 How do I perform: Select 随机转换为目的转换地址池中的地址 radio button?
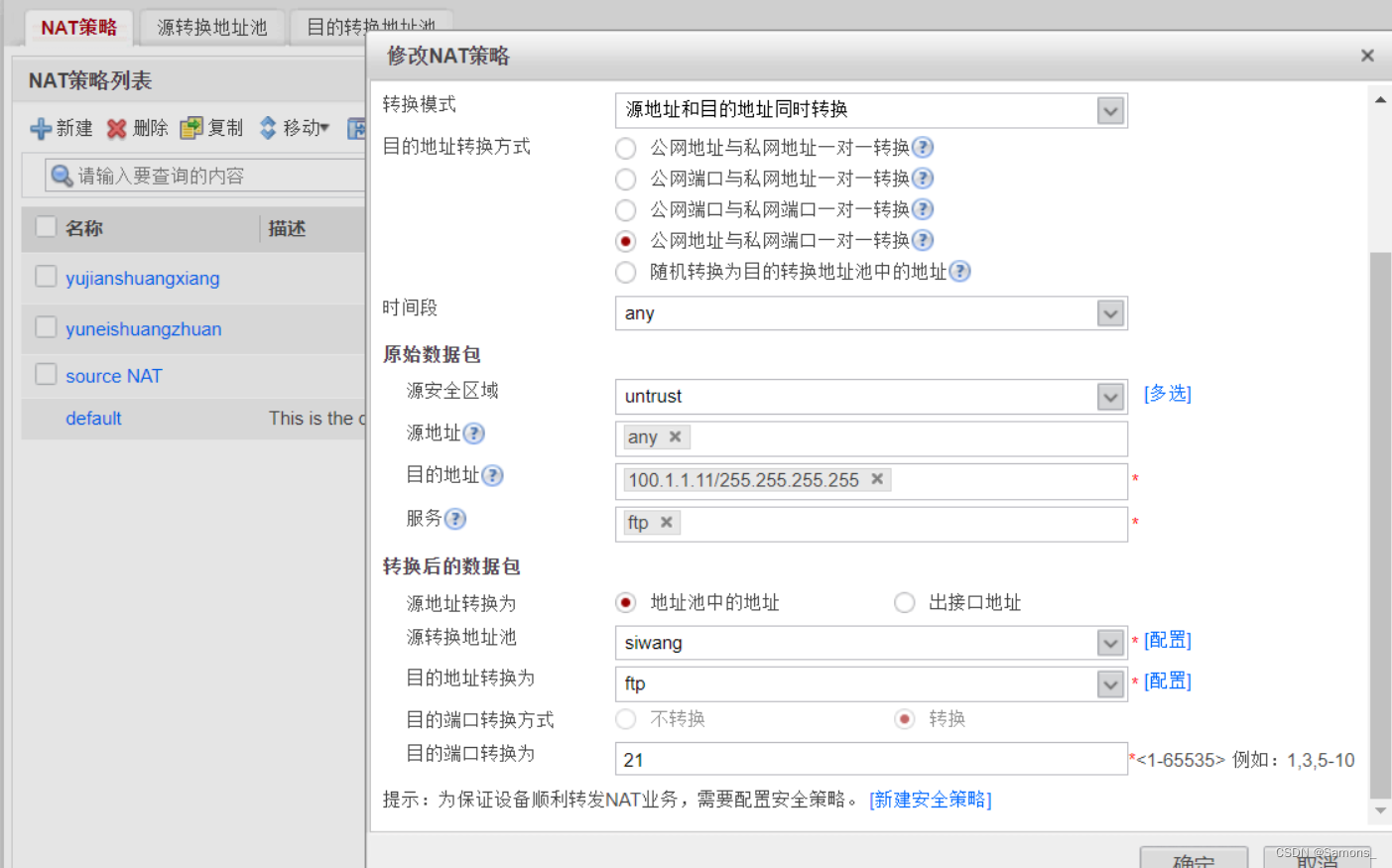[625, 272]
